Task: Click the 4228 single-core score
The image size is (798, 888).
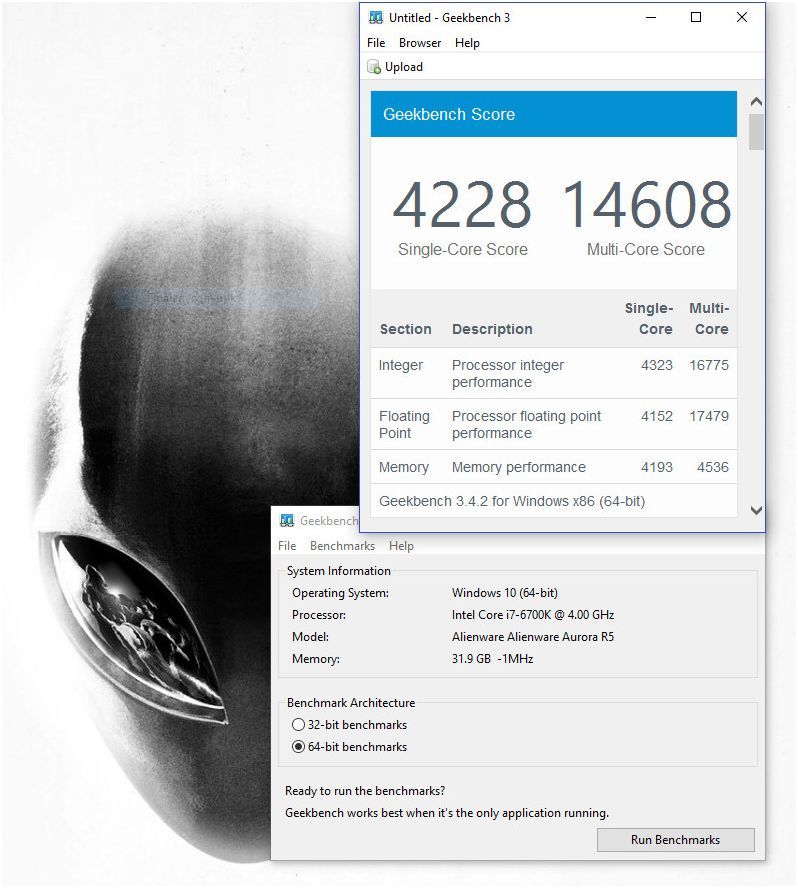Action: tap(462, 204)
